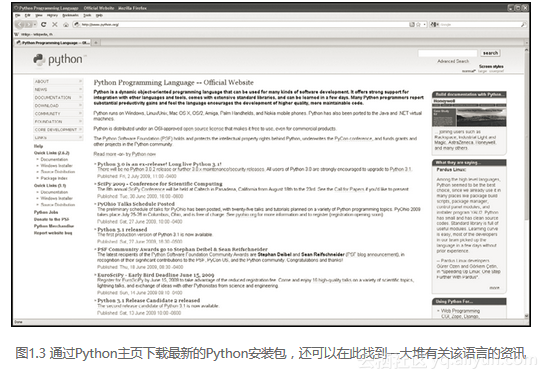Click the browser Forward arrow button
548x380 pixels.
[29, 24]
